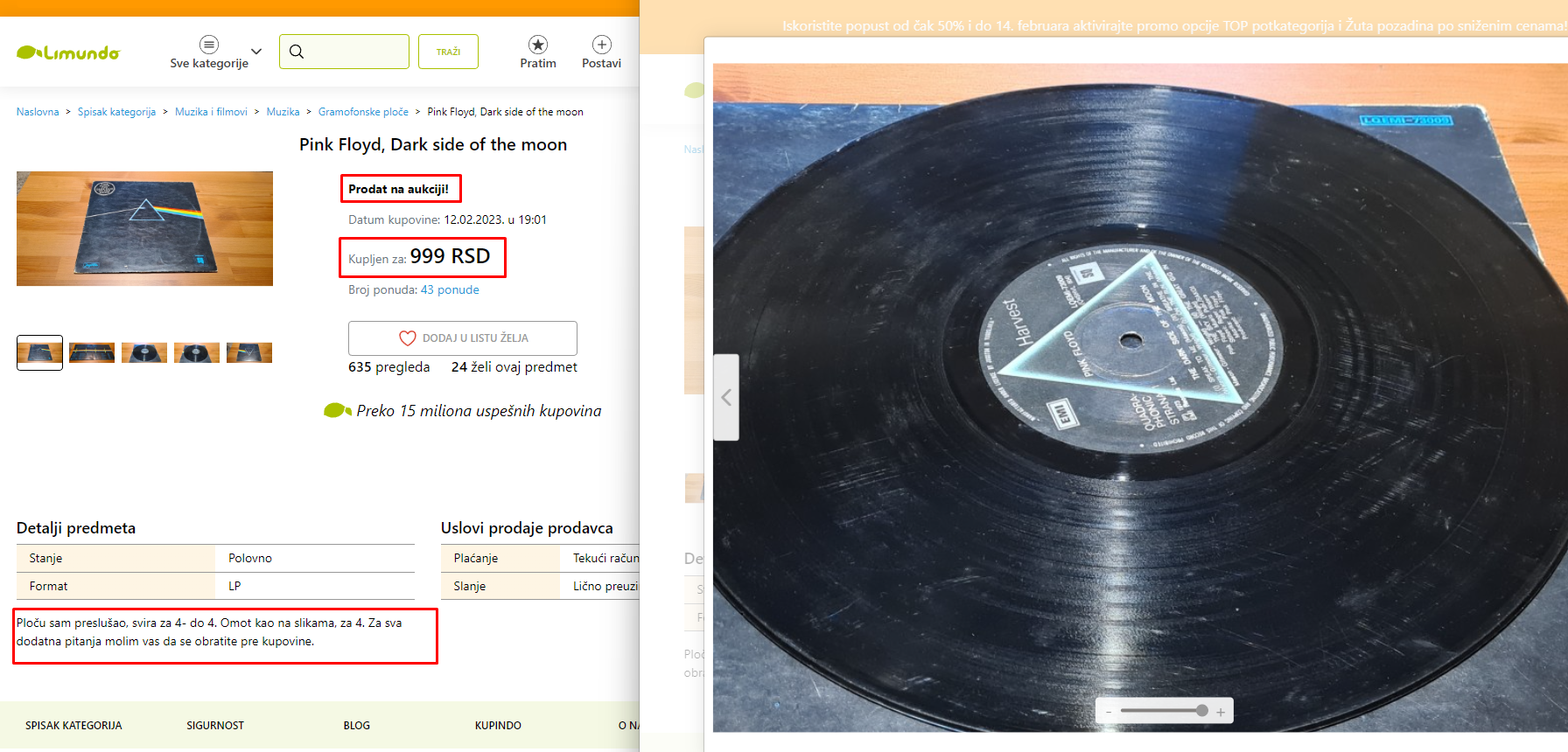The image size is (1568, 752).
Task: Focus the search input field
Action: point(344,52)
